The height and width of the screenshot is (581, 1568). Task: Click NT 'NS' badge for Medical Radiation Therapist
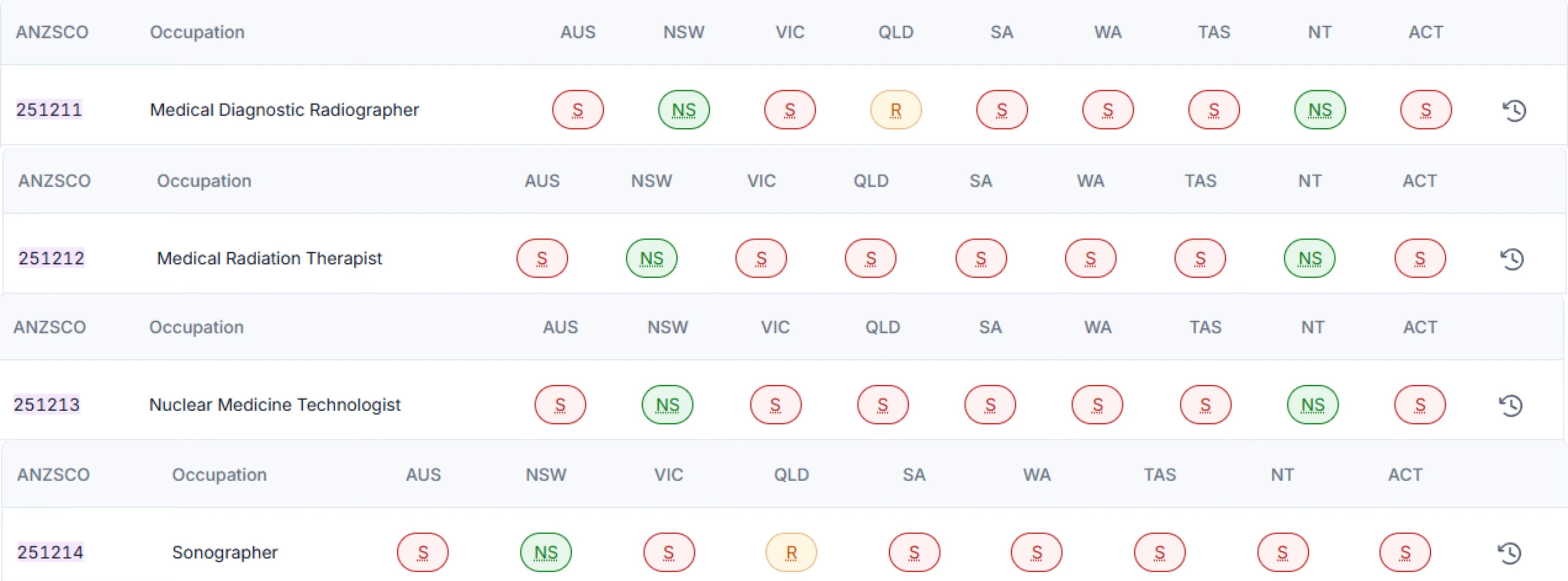pos(1309,259)
